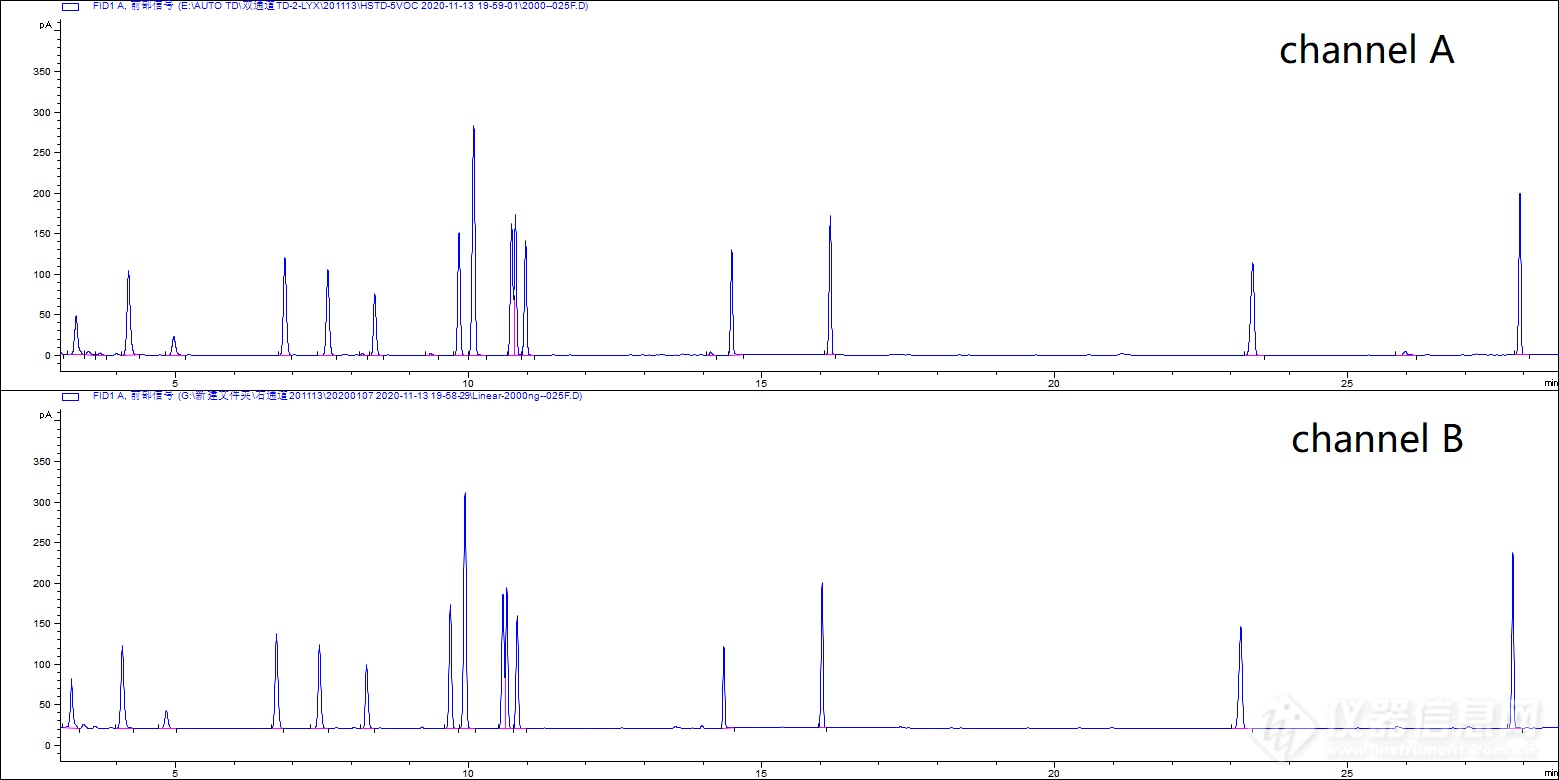This screenshot has height=780, width=1559.
Task: Click the channel B peak near 23.2 min
Action: pos(1240,678)
